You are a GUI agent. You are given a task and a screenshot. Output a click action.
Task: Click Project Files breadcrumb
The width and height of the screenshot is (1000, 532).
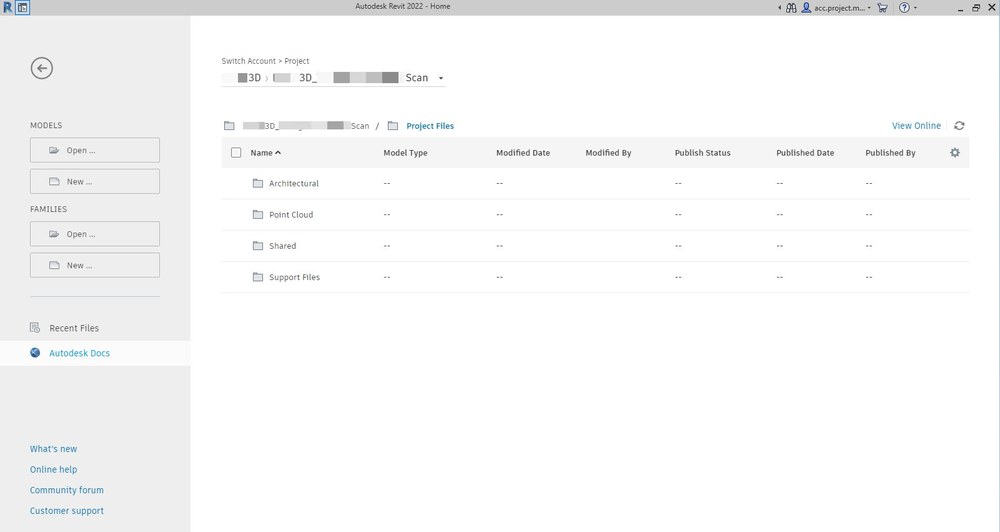430,126
